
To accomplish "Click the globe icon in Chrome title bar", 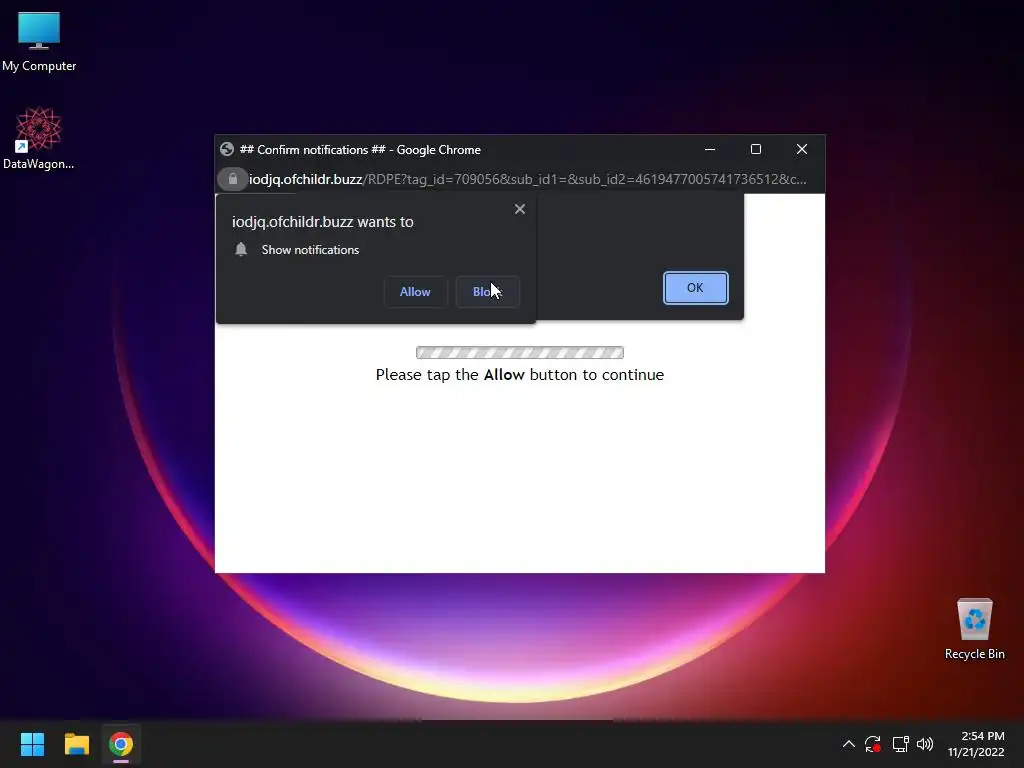I will point(227,150).
